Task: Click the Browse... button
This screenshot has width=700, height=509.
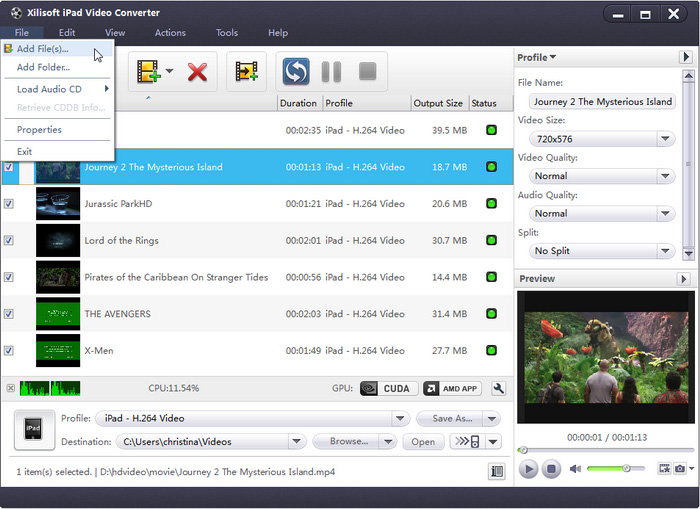Action: [348, 441]
